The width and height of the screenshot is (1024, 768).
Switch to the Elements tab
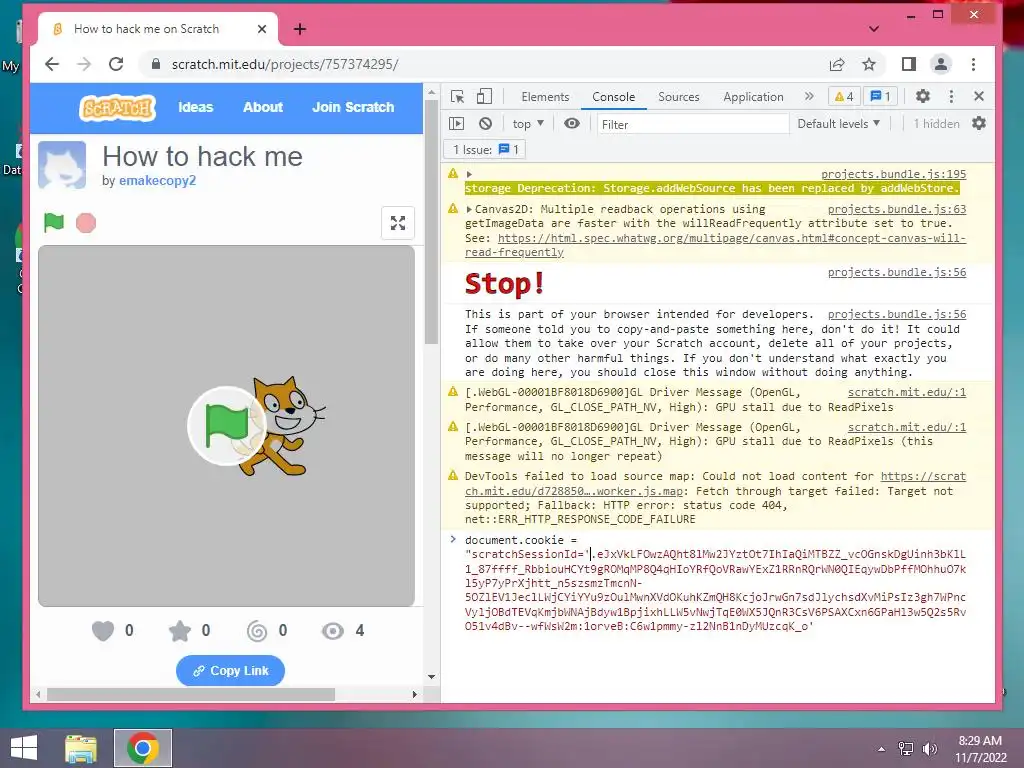545,97
